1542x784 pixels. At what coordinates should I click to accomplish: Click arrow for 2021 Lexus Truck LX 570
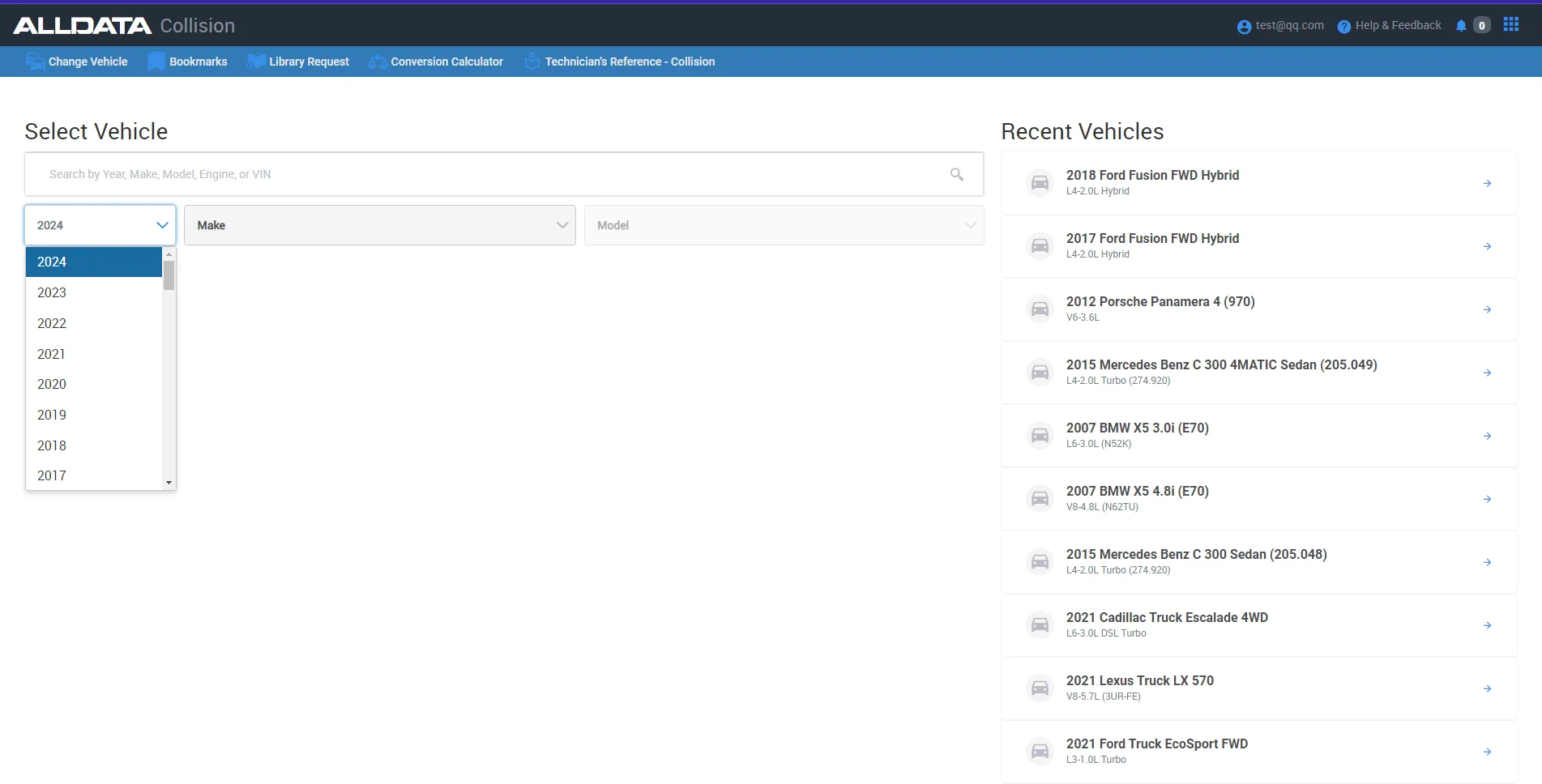tap(1487, 688)
